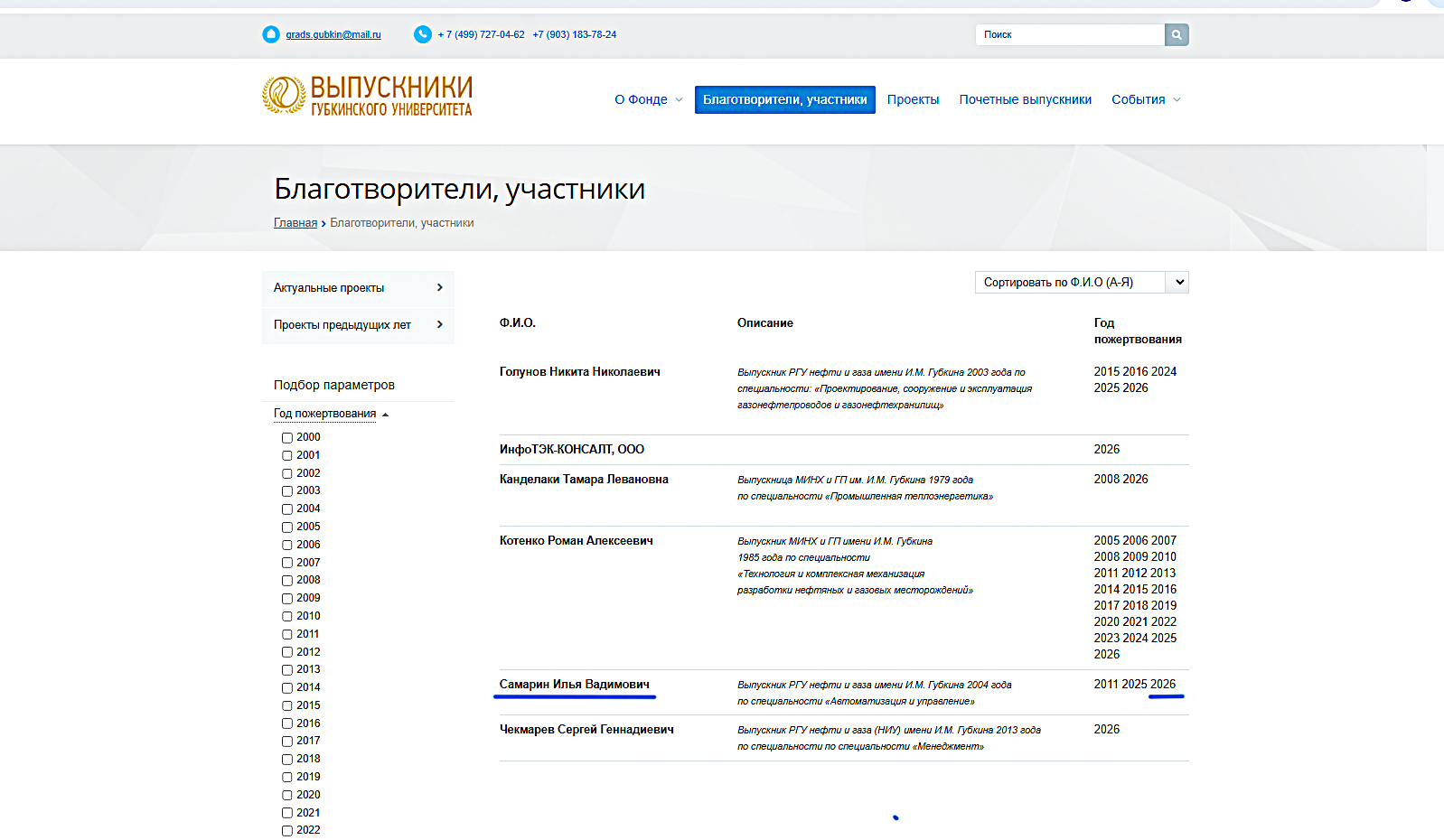
Task: Tick the 2020 year checkbox
Action: 287,796
